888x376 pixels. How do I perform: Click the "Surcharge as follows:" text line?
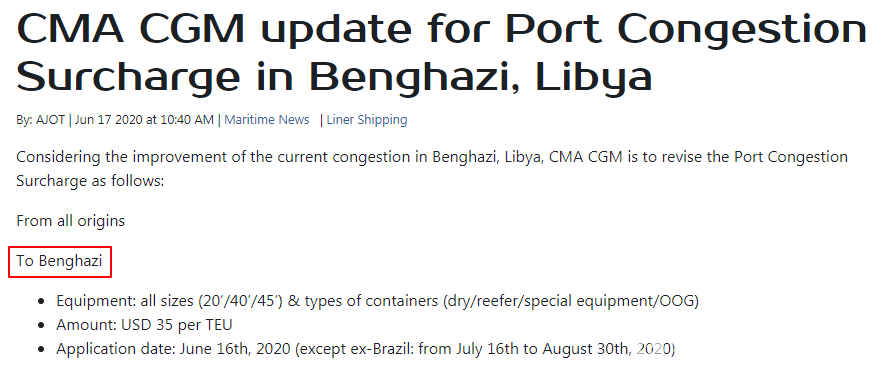click(89, 182)
